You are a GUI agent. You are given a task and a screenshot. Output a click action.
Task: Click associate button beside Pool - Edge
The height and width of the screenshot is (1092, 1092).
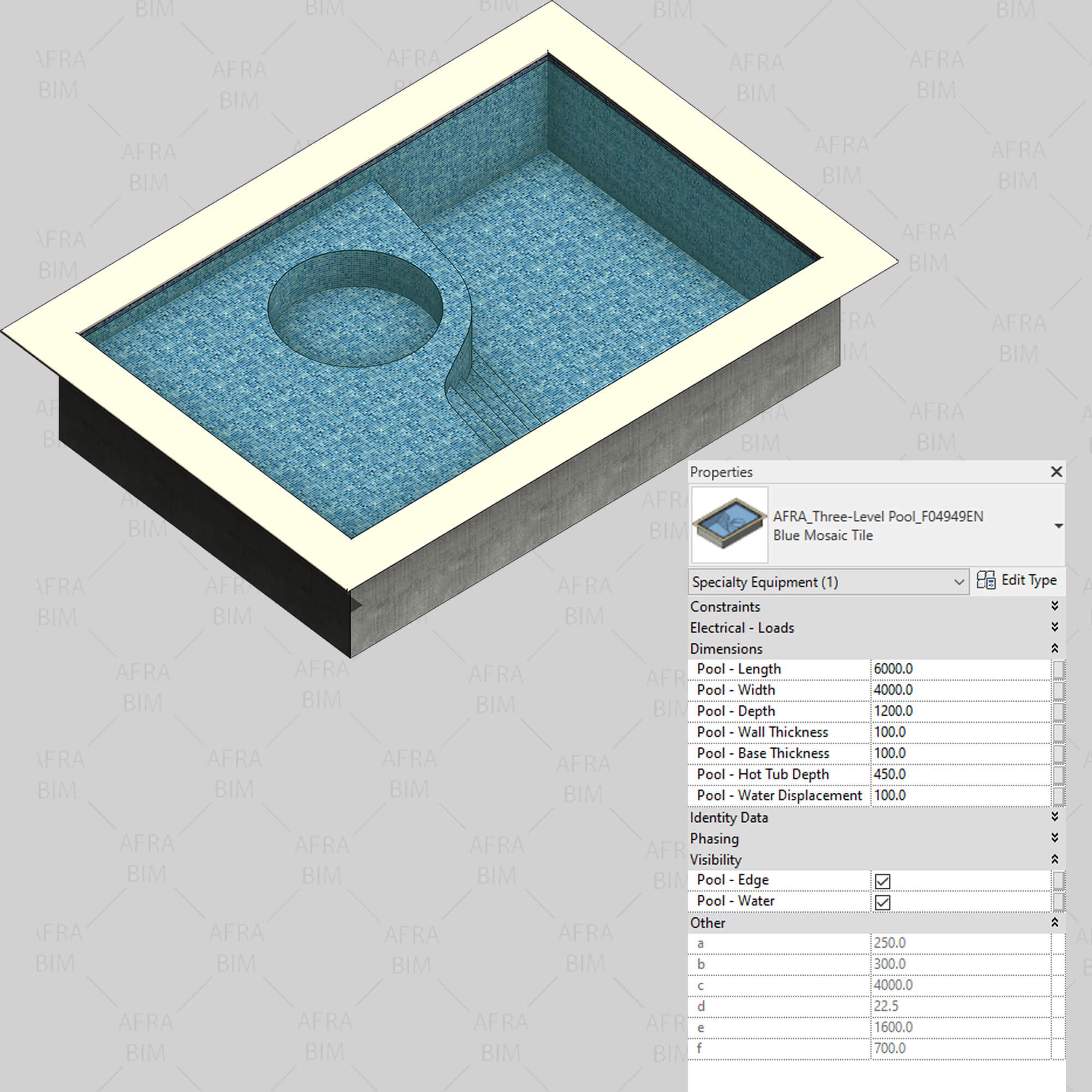1058,881
